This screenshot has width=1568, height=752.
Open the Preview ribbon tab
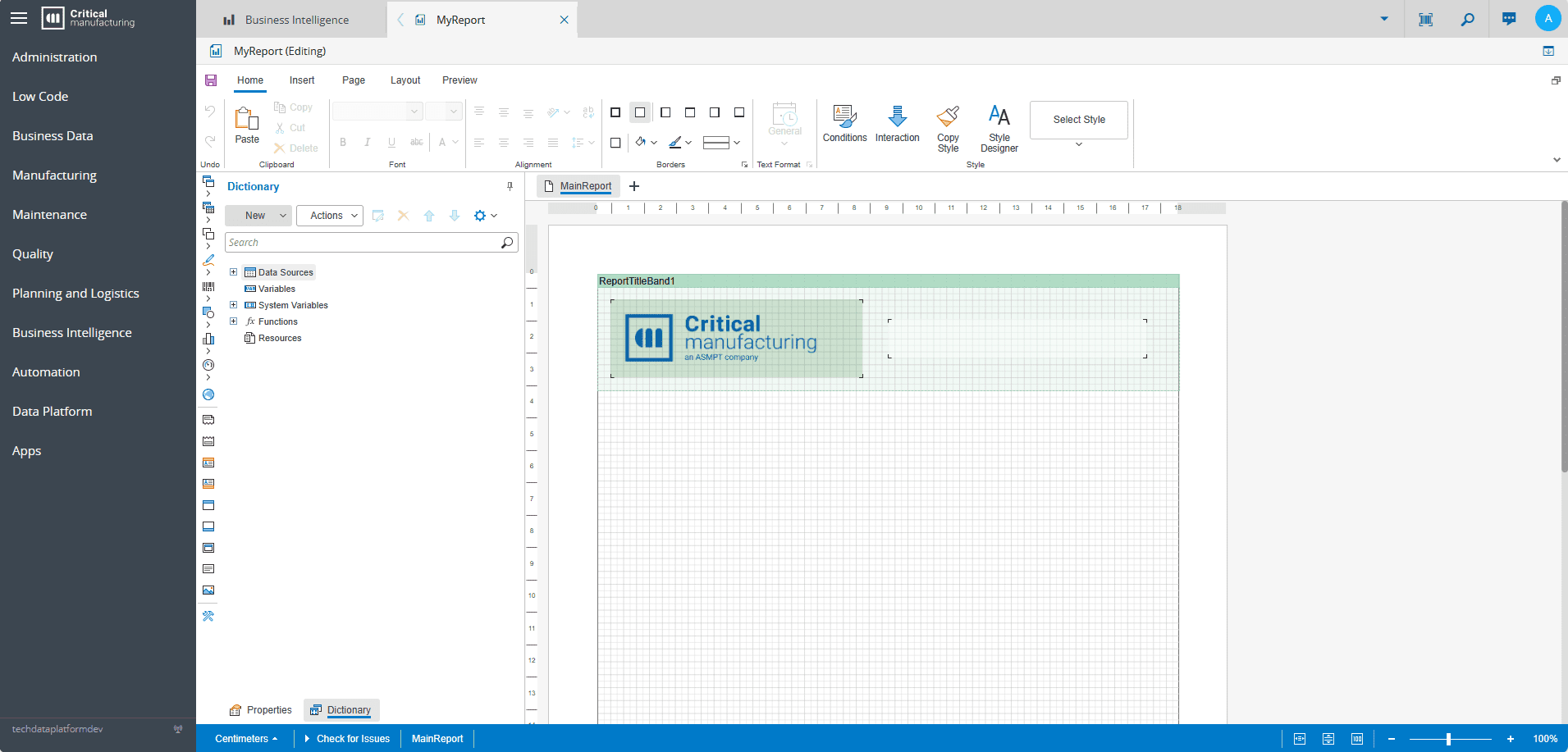click(459, 80)
